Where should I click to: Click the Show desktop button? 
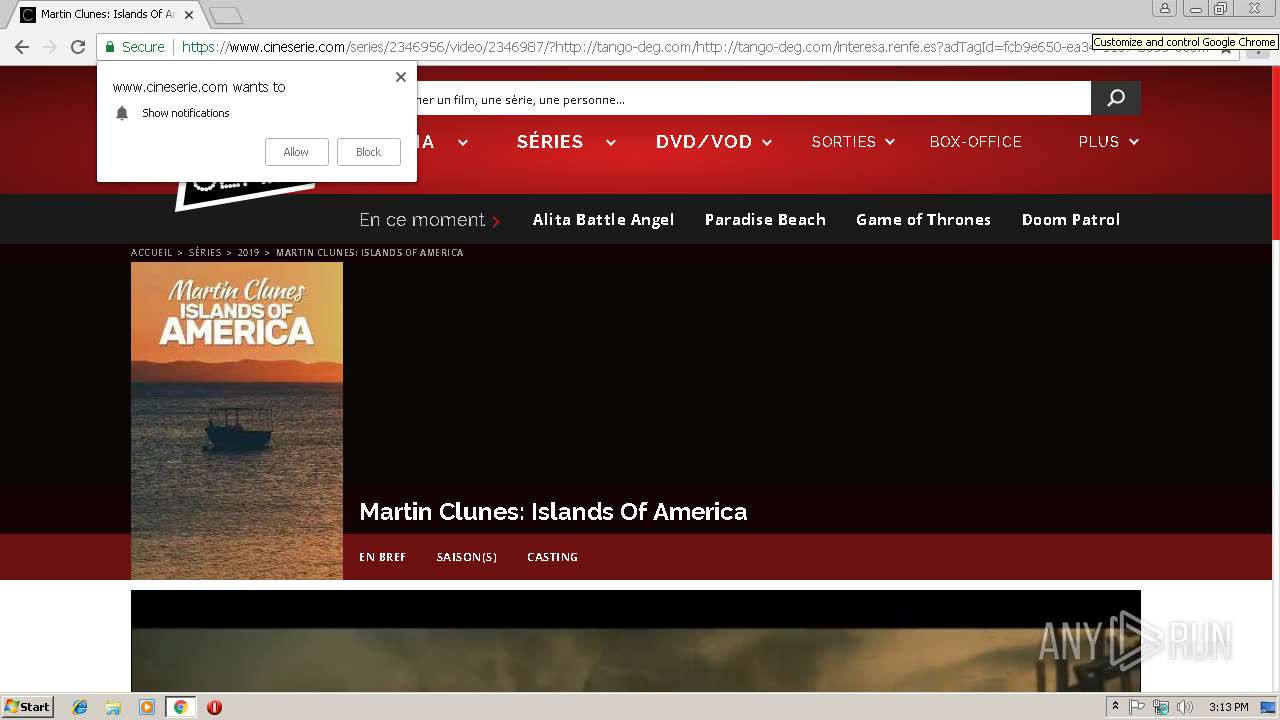[1268, 707]
